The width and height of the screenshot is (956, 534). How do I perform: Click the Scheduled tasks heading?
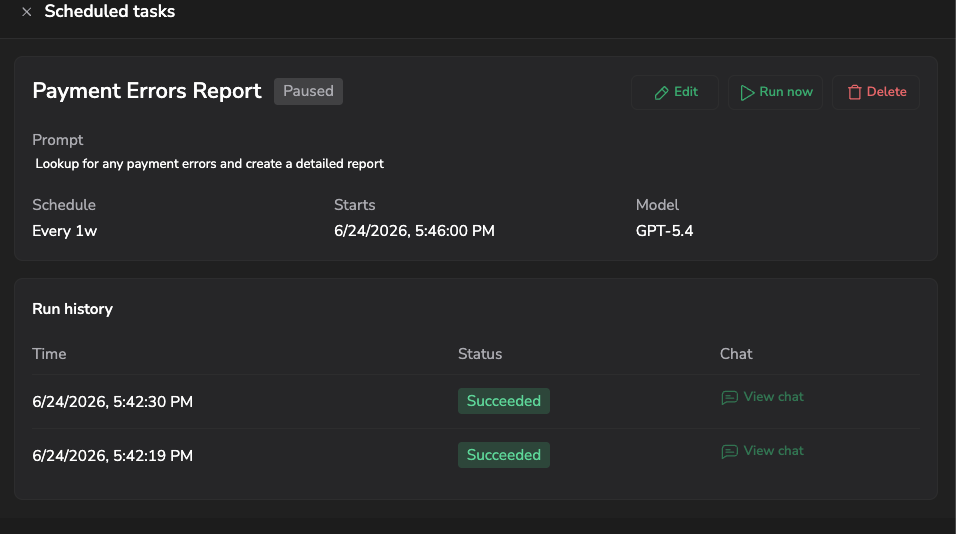110,11
